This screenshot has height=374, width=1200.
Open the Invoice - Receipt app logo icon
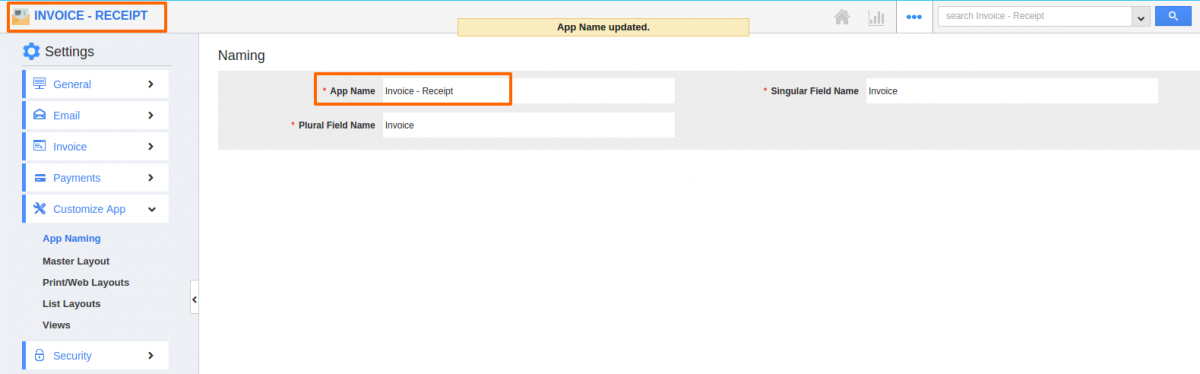(x=21, y=16)
